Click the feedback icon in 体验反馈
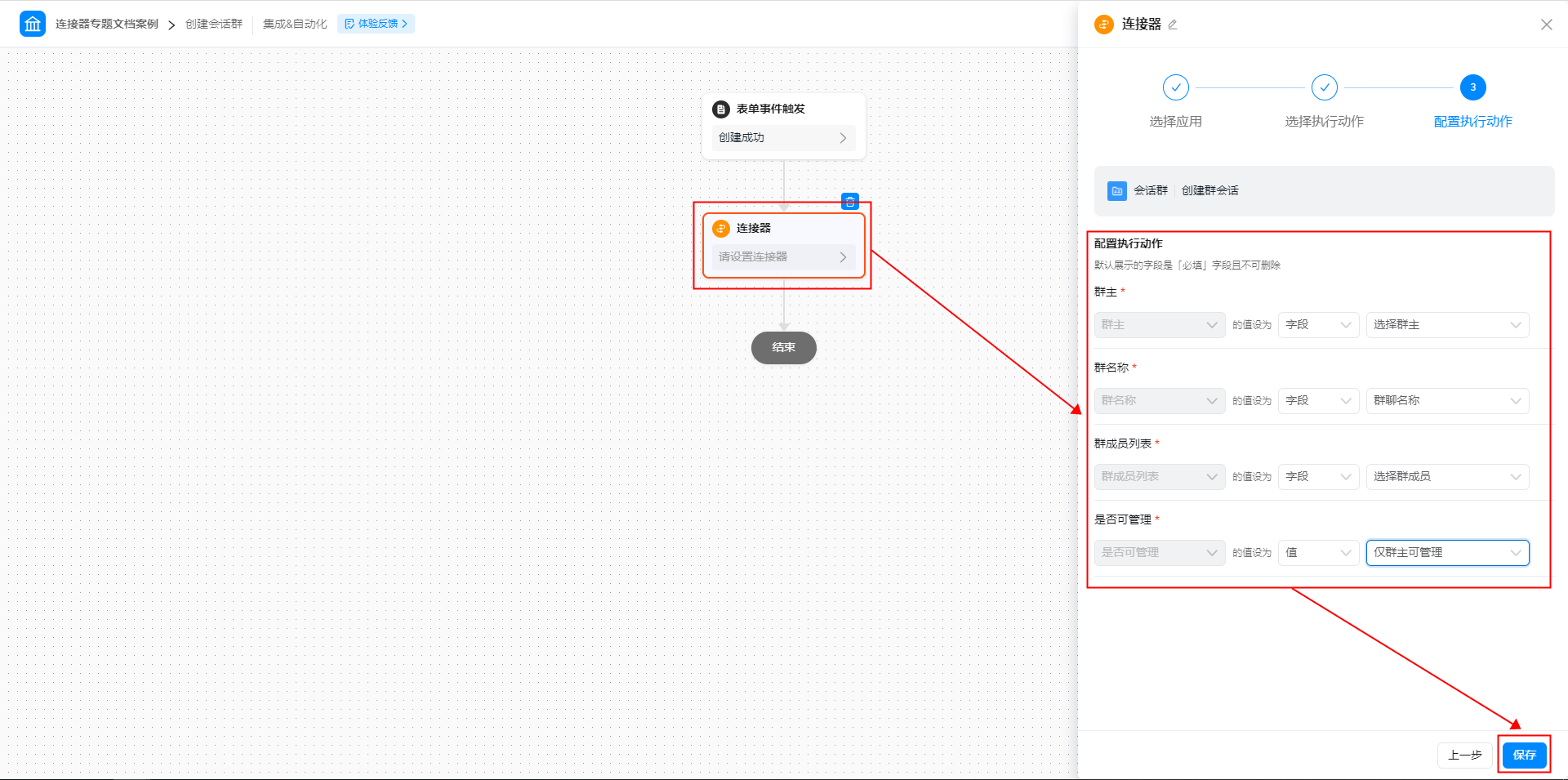Screen dimensions: 1568x780 point(350,24)
